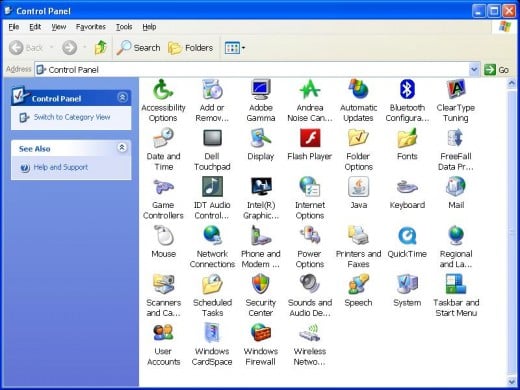The image size is (520, 390).
Task: Open Automatic Updates icon
Action: [358, 90]
